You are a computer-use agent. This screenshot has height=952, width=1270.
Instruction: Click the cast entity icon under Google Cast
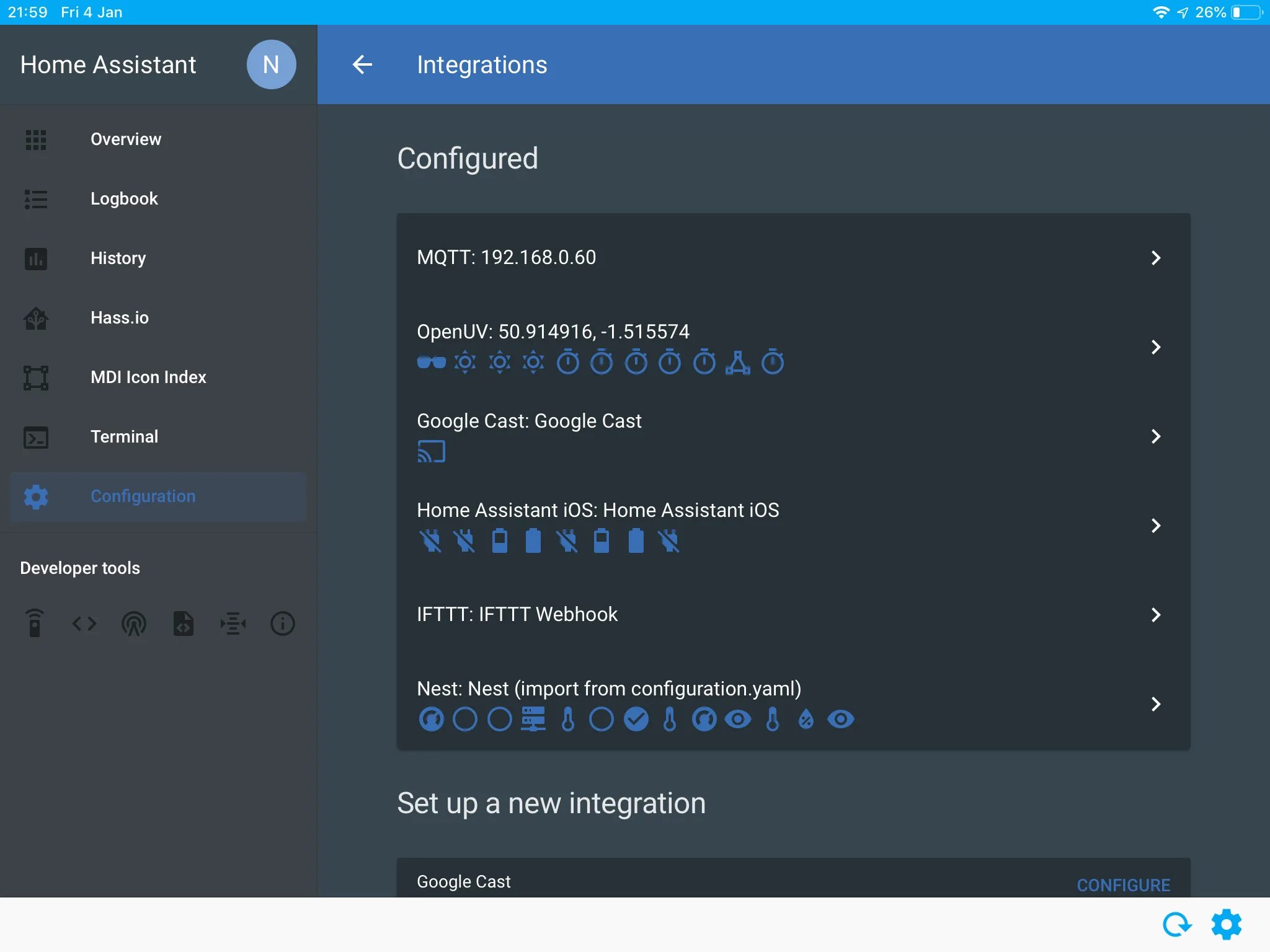tap(431, 452)
